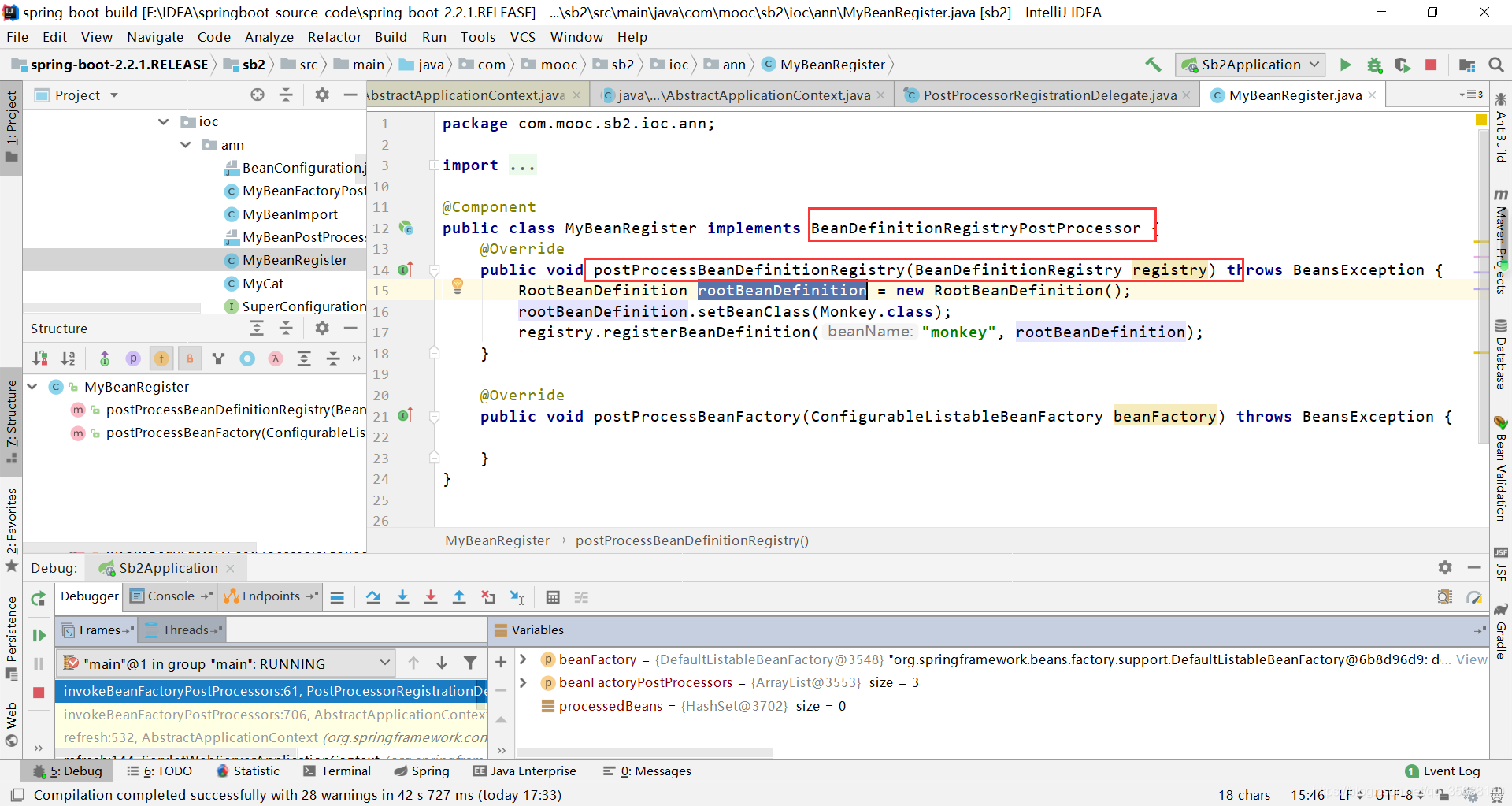1512x806 pixels.
Task: Click Drop Frame icon in debugger toolbar
Action: coord(488,597)
